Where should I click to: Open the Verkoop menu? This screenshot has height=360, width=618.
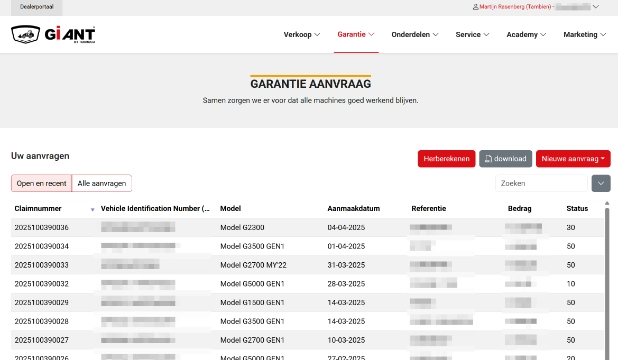pos(302,35)
